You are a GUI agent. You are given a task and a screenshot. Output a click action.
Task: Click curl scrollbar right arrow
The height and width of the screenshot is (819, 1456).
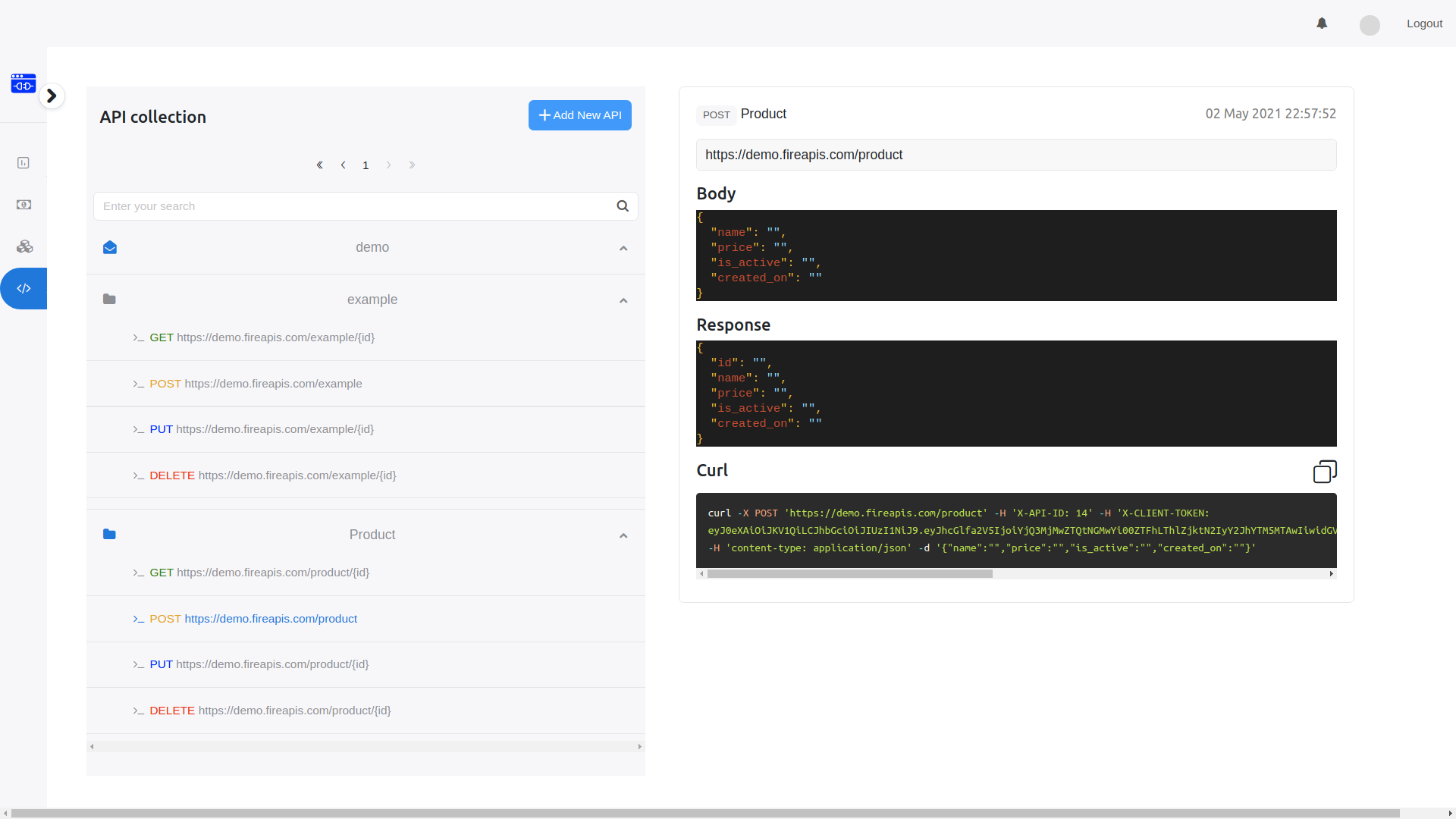(1332, 574)
